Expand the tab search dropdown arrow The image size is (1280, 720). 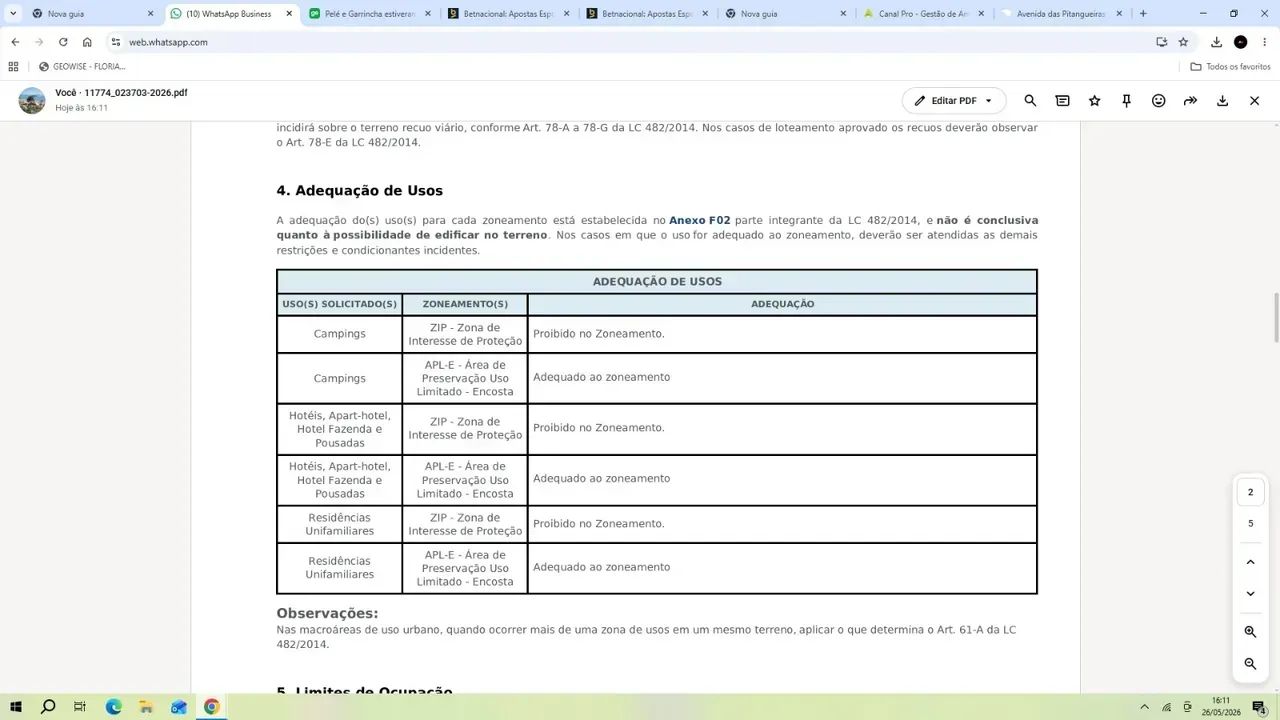pyautogui.click(x=13, y=14)
